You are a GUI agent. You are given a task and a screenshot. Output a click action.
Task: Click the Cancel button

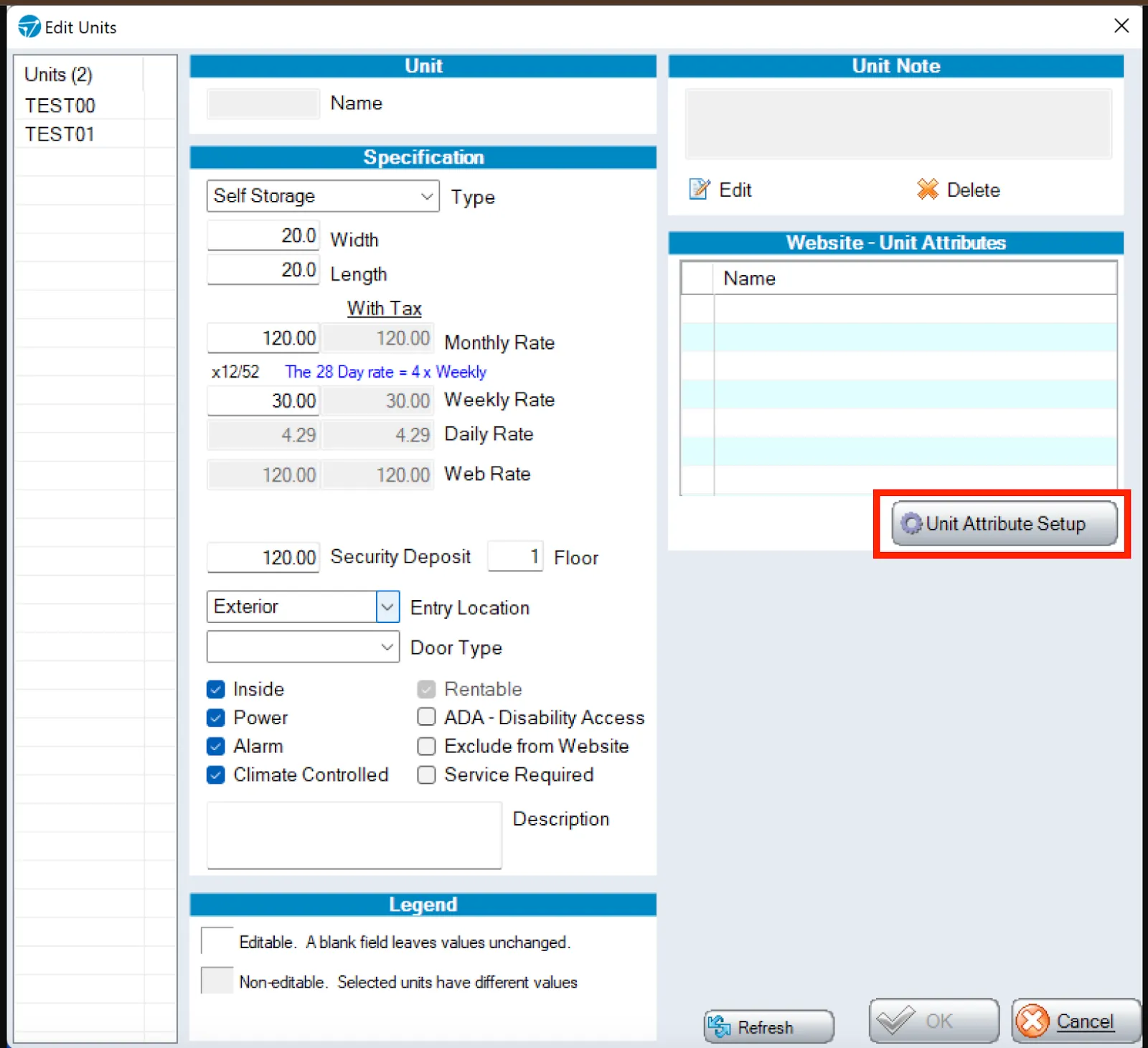tap(1076, 1021)
